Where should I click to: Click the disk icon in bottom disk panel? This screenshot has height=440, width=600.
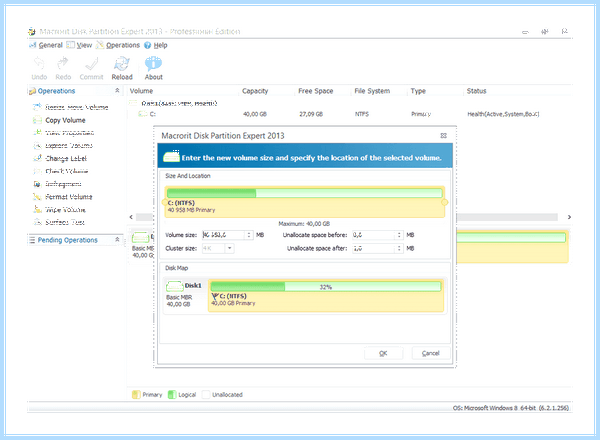[x=140, y=238]
